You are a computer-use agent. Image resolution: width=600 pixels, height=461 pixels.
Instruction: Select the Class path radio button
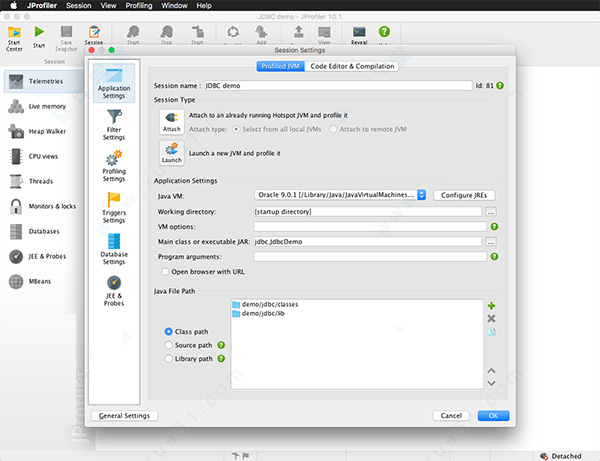(x=168, y=332)
